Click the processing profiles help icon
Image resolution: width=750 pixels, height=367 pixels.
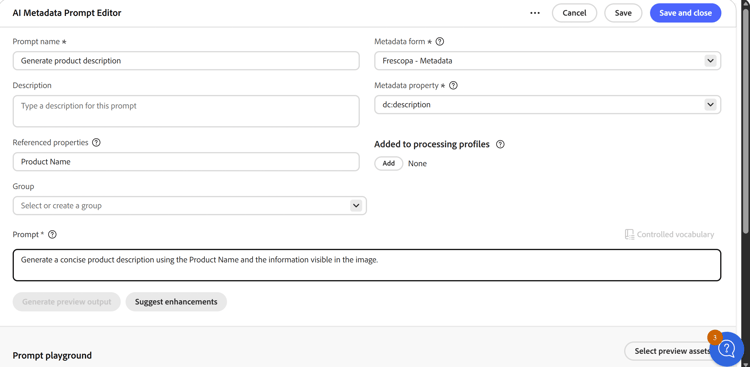[x=500, y=145]
